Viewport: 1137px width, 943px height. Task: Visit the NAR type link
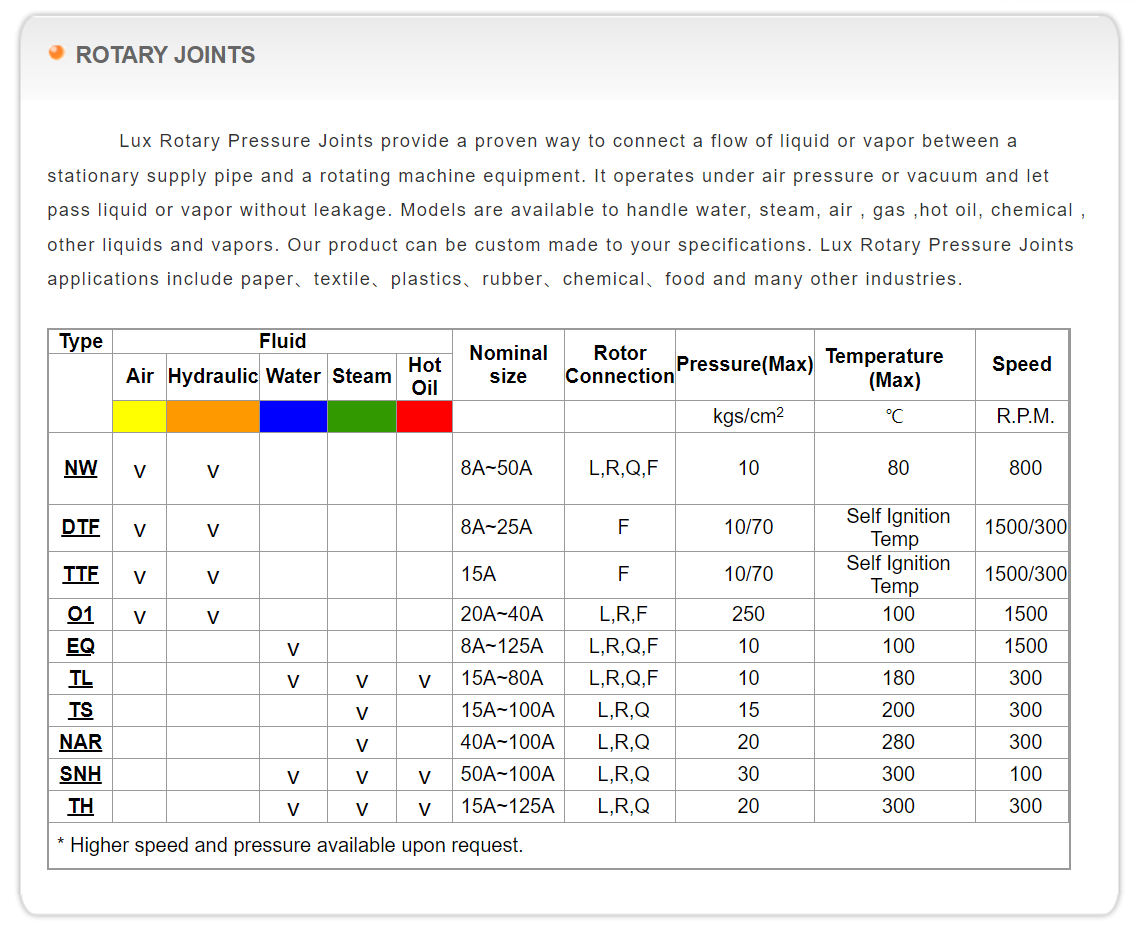click(x=80, y=742)
